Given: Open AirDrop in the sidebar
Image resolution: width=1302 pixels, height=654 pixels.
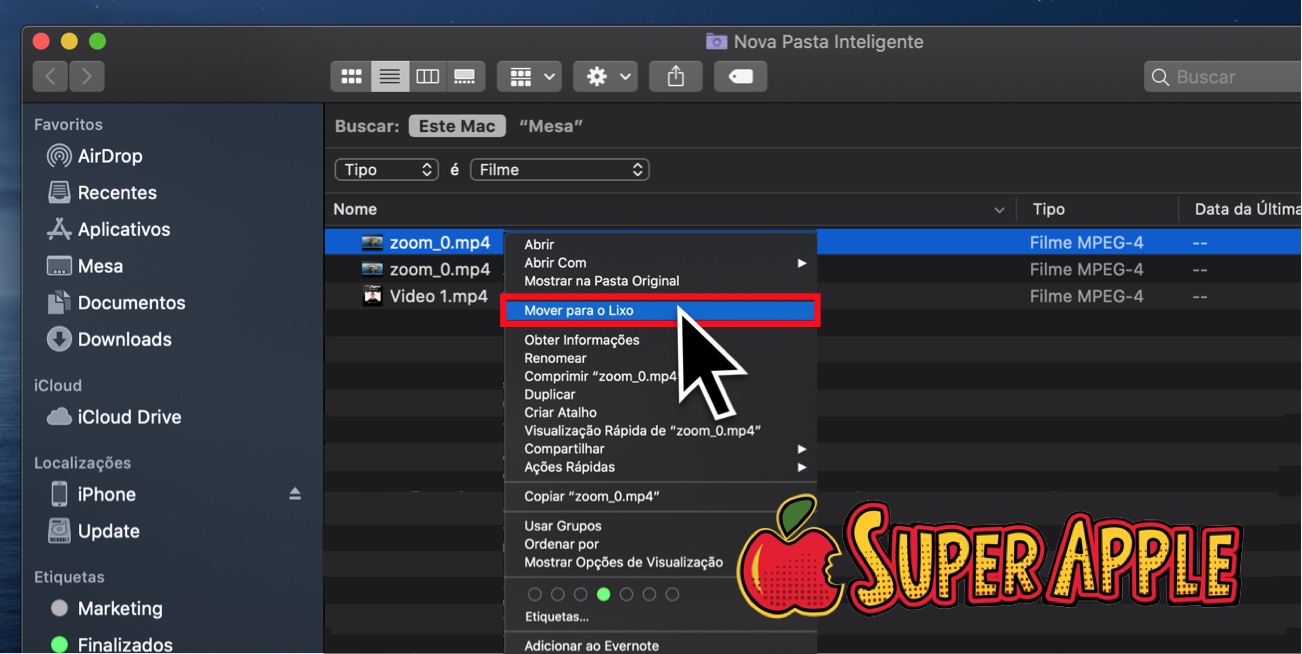Looking at the screenshot, I should click(109, 156).
